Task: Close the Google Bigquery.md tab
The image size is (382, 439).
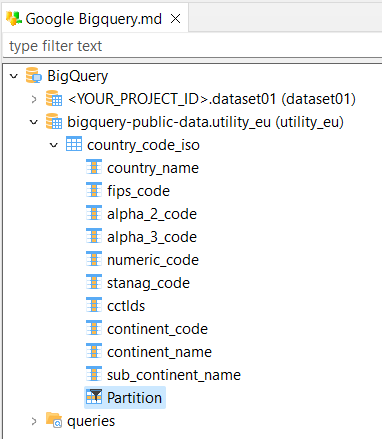Action: (x=175, y=19)
